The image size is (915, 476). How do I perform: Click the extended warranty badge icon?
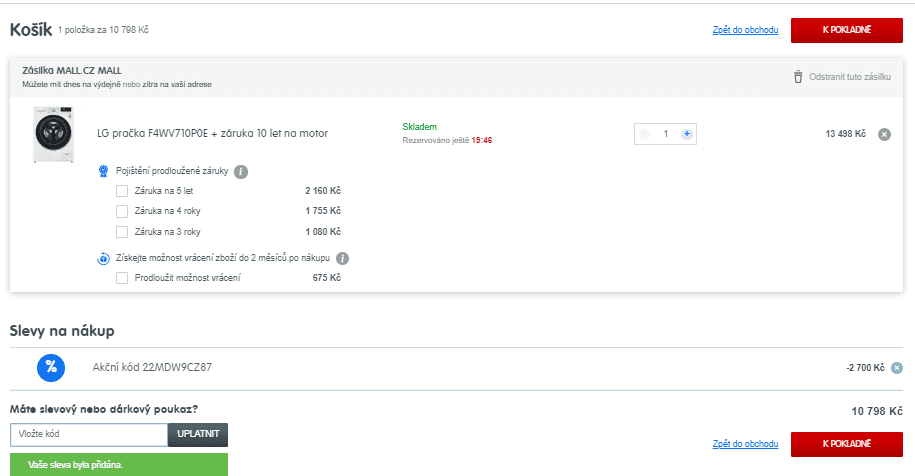(103, 171)
